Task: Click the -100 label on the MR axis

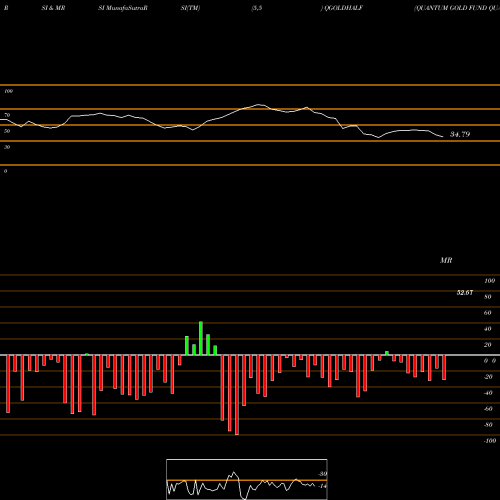Action: click(490, 441)
